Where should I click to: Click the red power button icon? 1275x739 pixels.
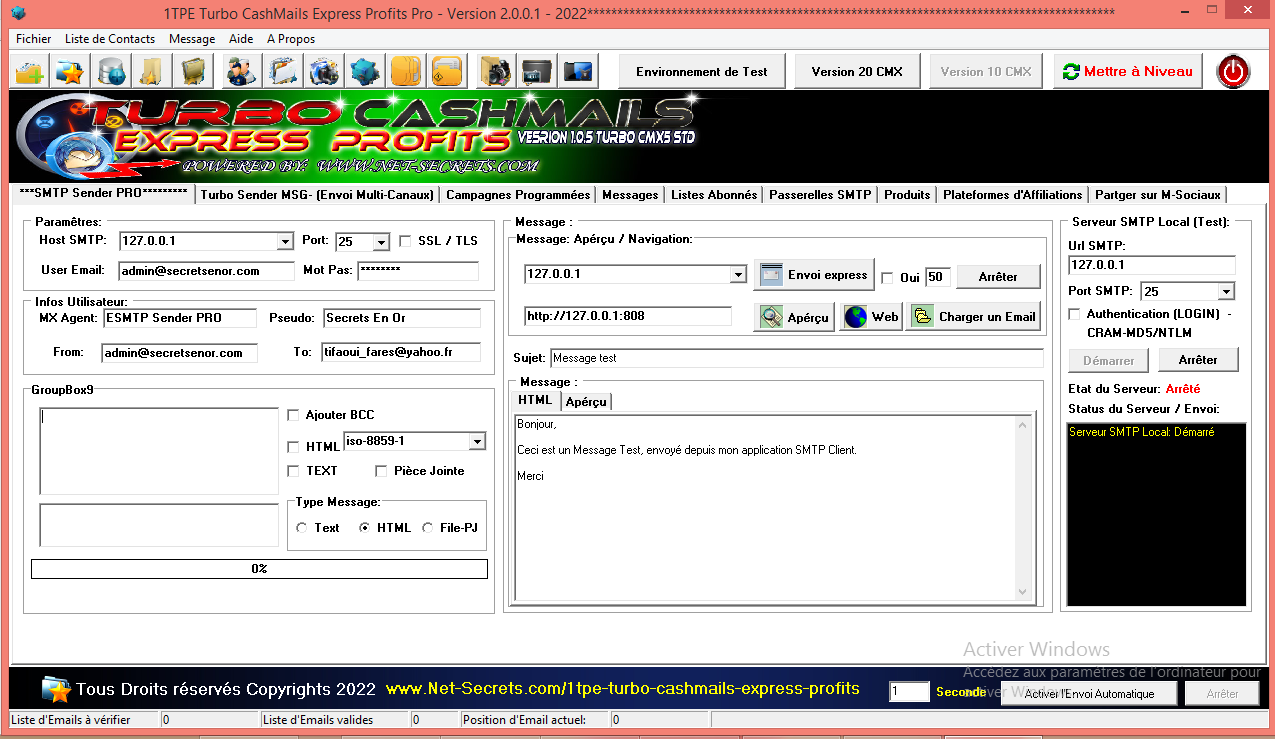pyautogui.click(x=1233, y=72)
